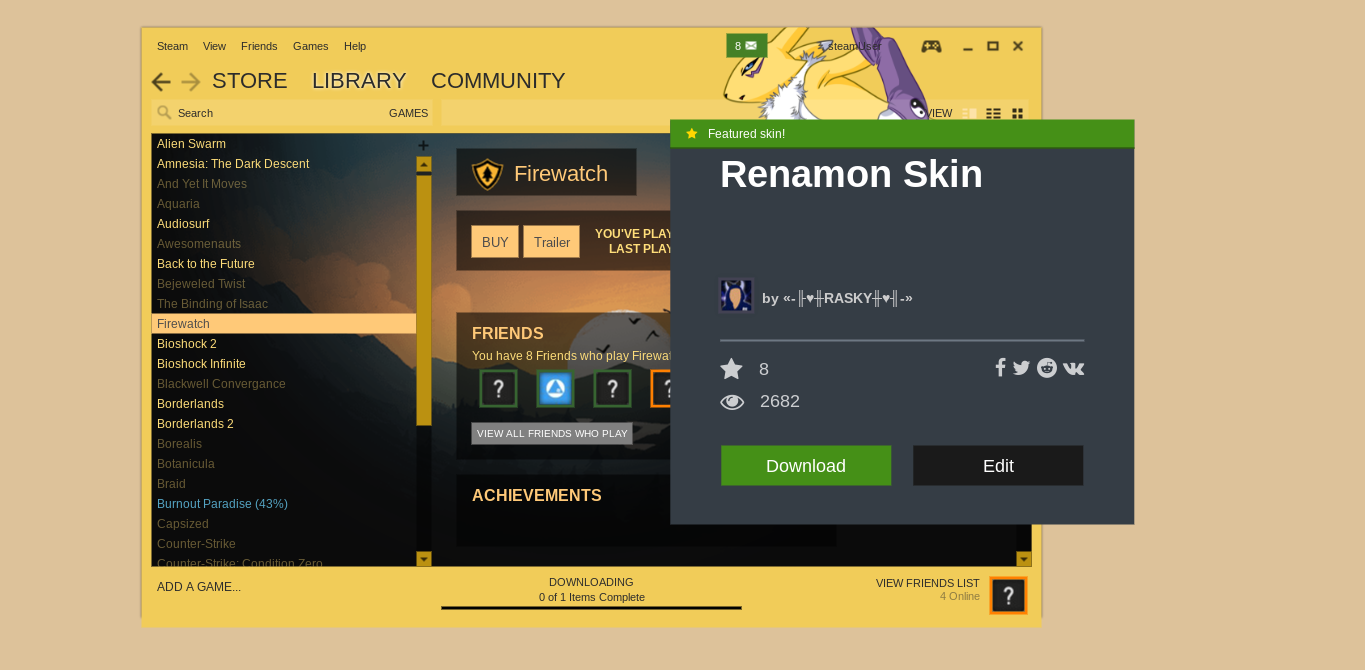This screenshot has height=670, width=1365.
Task: Download the Renamon Skin
Action: pyautogui.click(x=806, y=466)
